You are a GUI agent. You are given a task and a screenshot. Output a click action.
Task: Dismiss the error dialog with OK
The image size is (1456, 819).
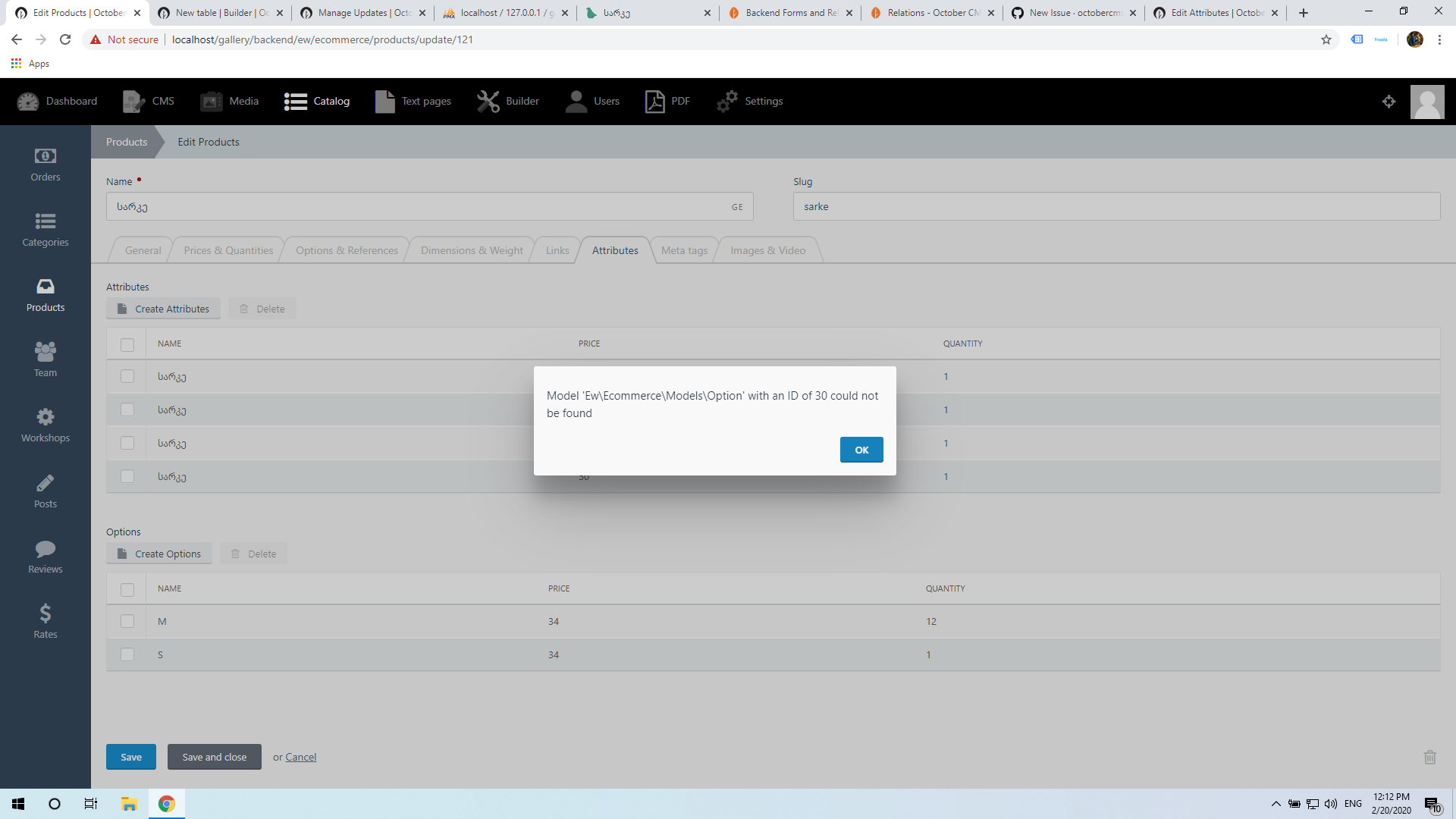(861, 450)
